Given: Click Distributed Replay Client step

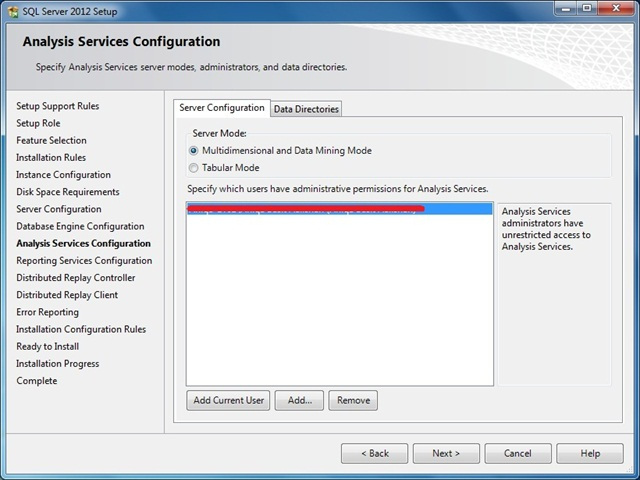Looking at the screenshot, I should pos(67,295).
